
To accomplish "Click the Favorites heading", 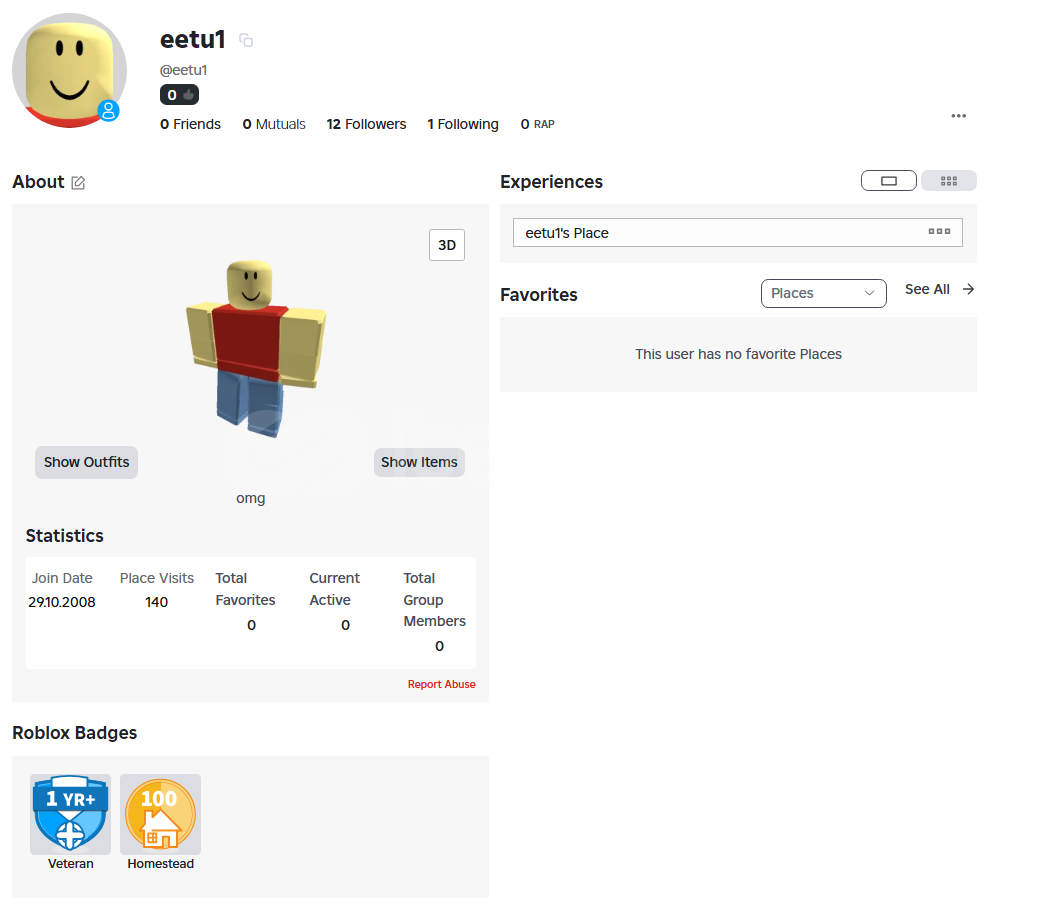I will point(539,295).
